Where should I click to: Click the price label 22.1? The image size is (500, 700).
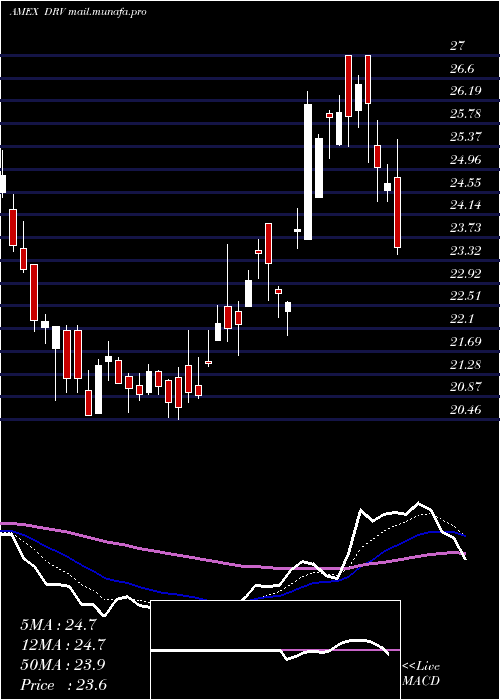click(x=462, y=319)
